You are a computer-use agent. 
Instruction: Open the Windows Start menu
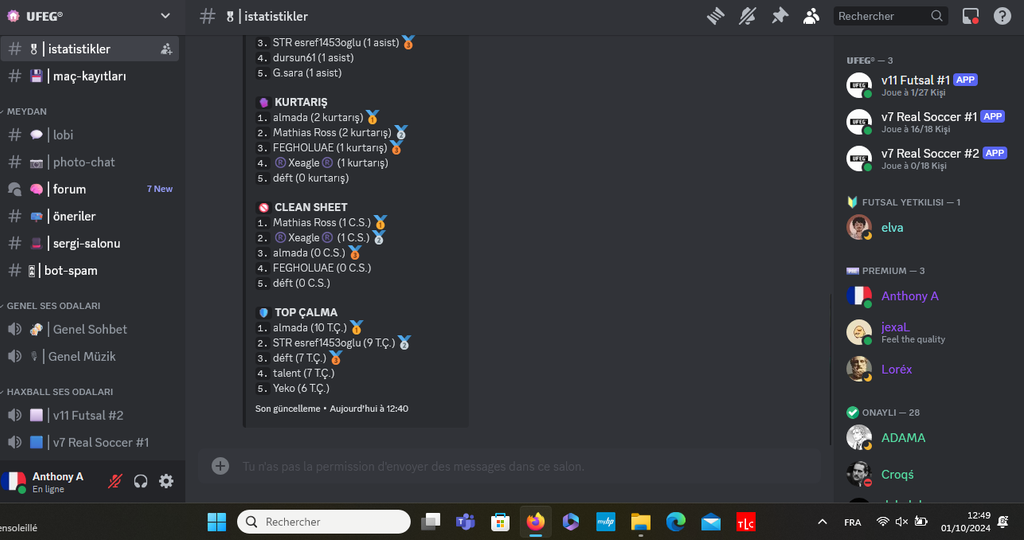tap(216, 522)
